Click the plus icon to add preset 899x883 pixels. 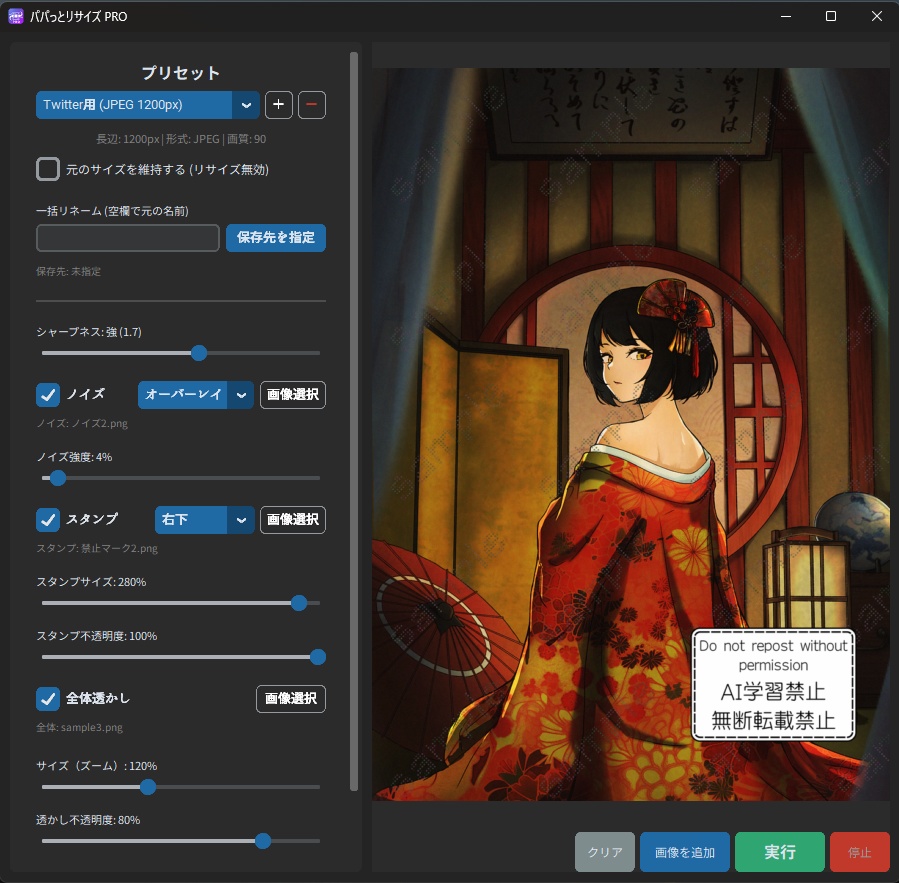pos(279,105)
